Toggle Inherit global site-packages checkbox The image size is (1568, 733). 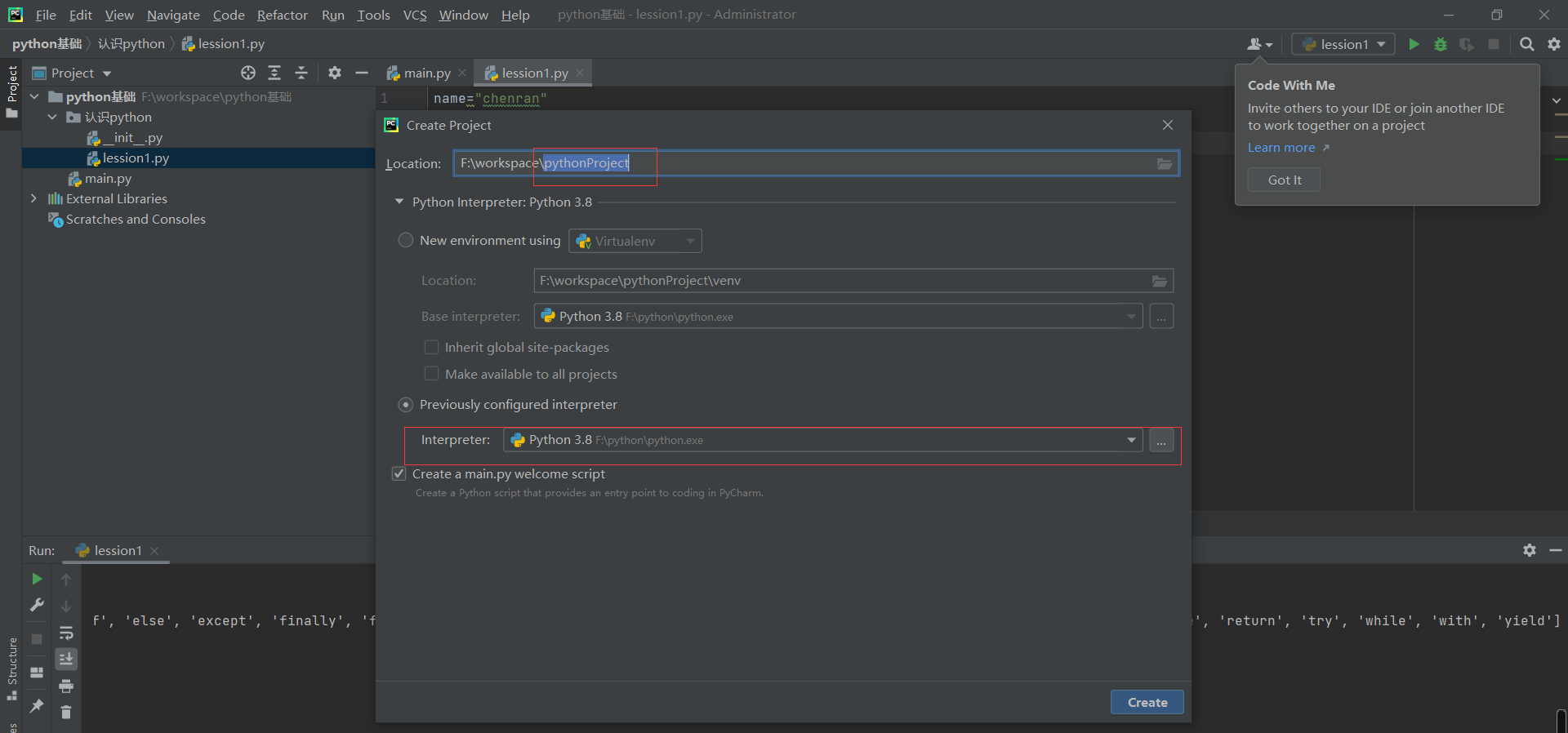432,347
